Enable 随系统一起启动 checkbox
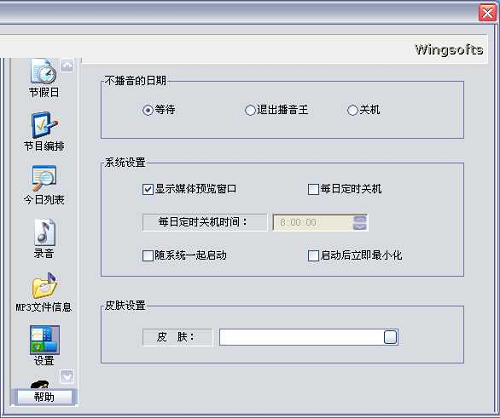This screenshot has width=500, height=418. coord(148,256)
